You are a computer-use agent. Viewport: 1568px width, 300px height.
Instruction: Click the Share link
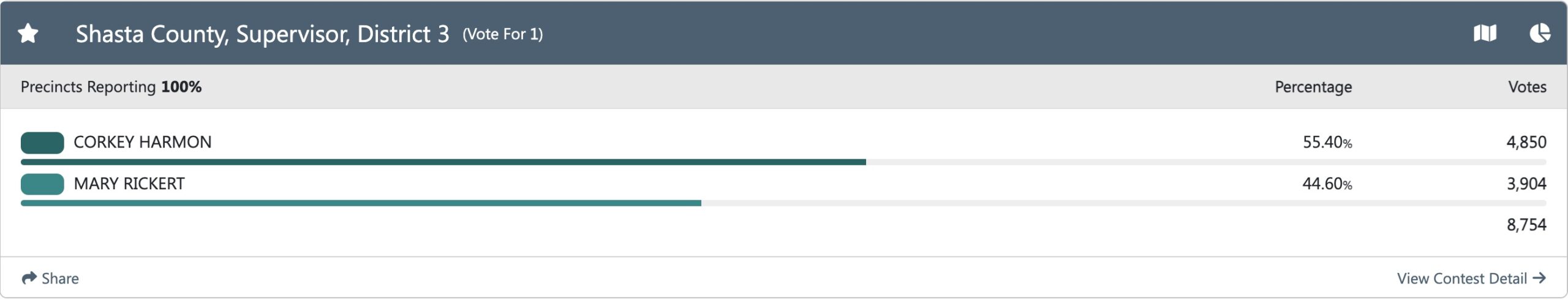60,279
